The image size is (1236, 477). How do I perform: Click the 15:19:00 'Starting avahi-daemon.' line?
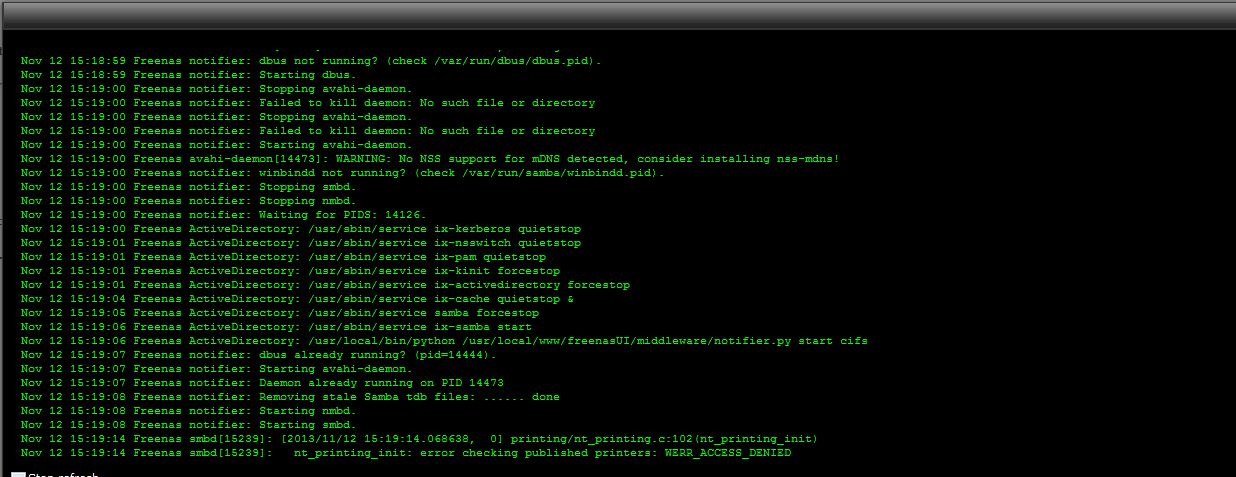click(x=217, y=145)
